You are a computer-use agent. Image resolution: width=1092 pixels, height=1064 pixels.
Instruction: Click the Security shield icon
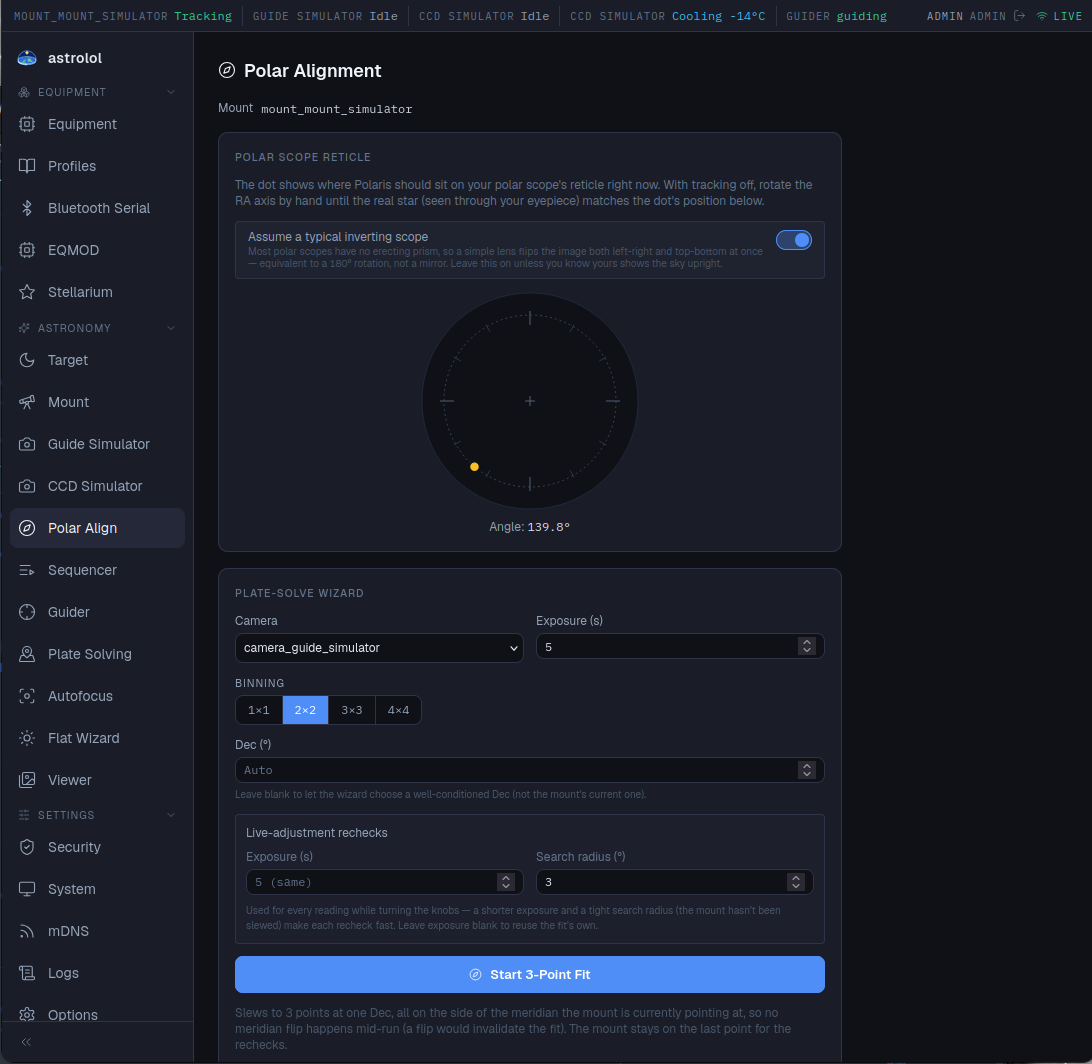click(x=27, y=847)
